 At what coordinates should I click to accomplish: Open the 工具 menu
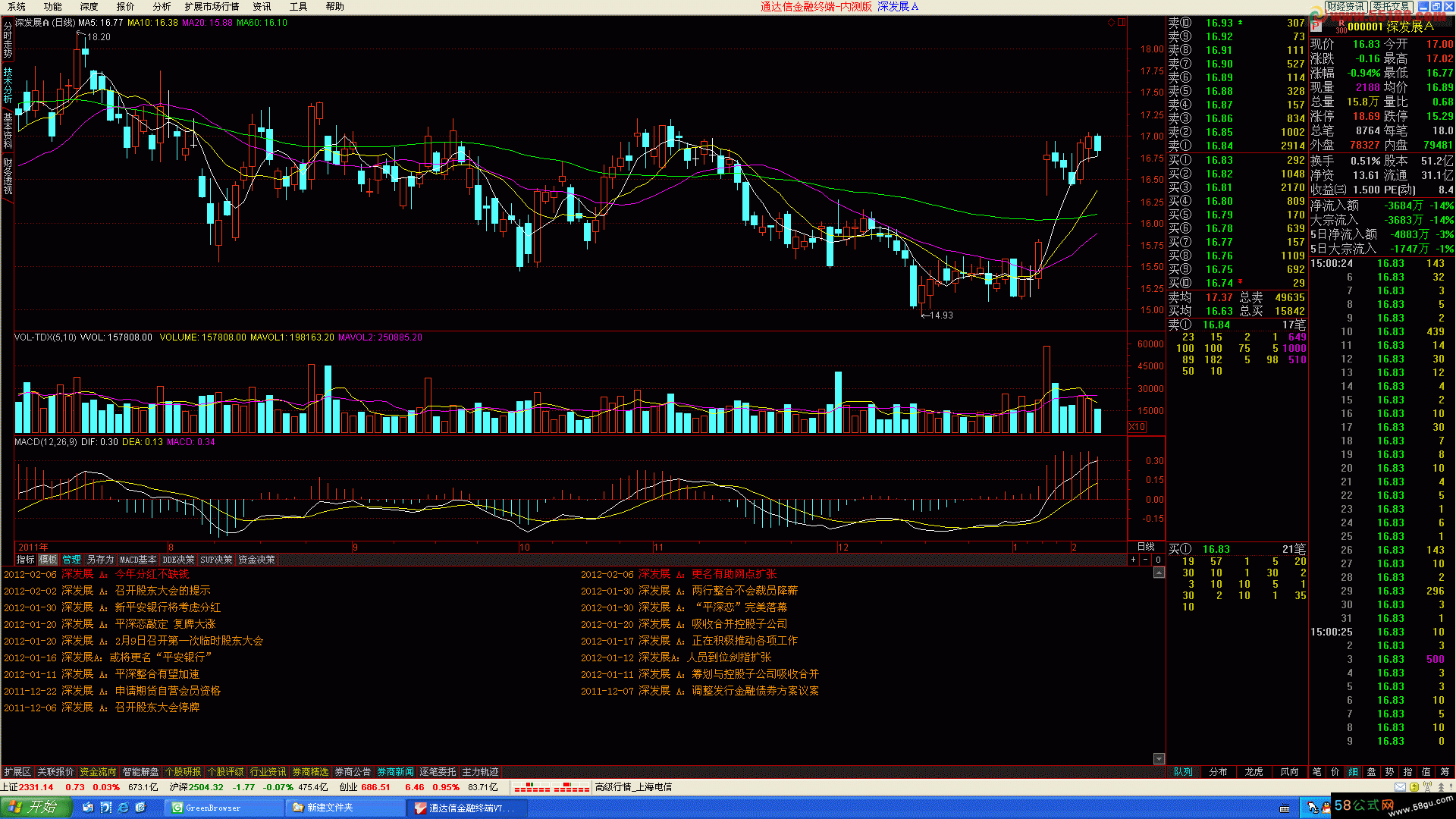click(299, 6)
